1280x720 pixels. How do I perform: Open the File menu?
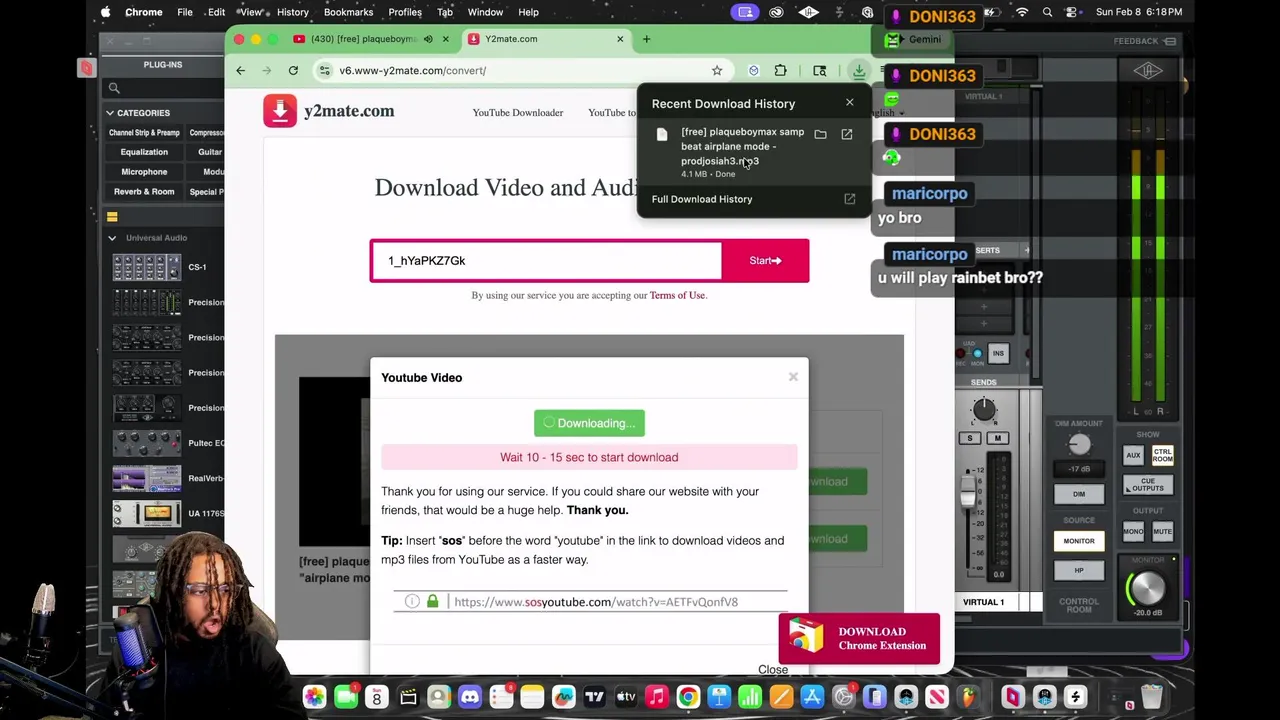click(x=185, y=12)
